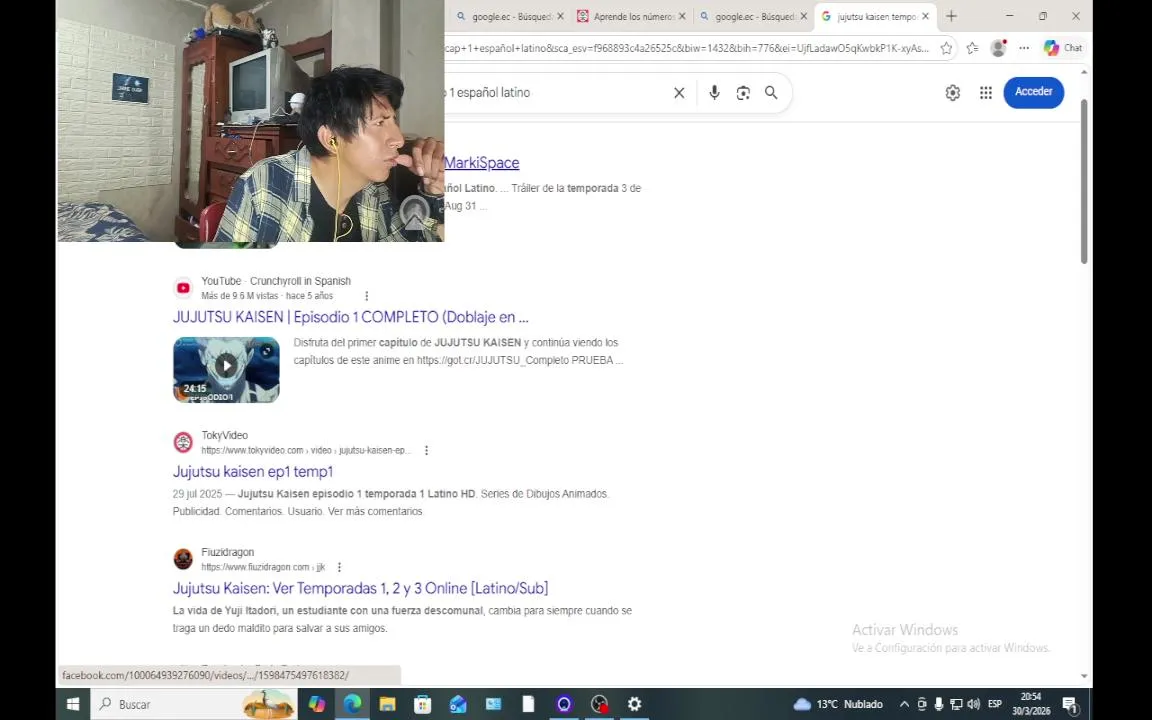Open Copilot Chat in the browser
The image size is (1152, 720).
click(1063, 48)
